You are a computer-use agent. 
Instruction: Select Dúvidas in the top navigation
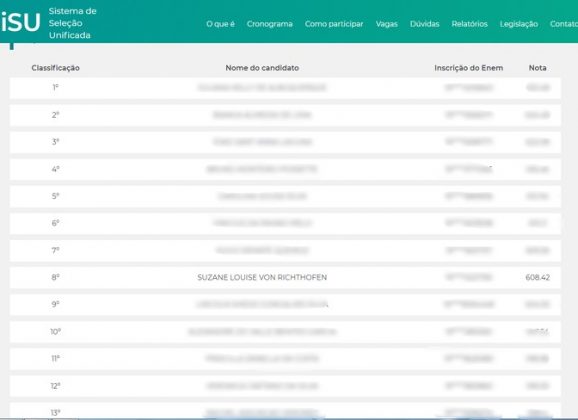(425, 24)
